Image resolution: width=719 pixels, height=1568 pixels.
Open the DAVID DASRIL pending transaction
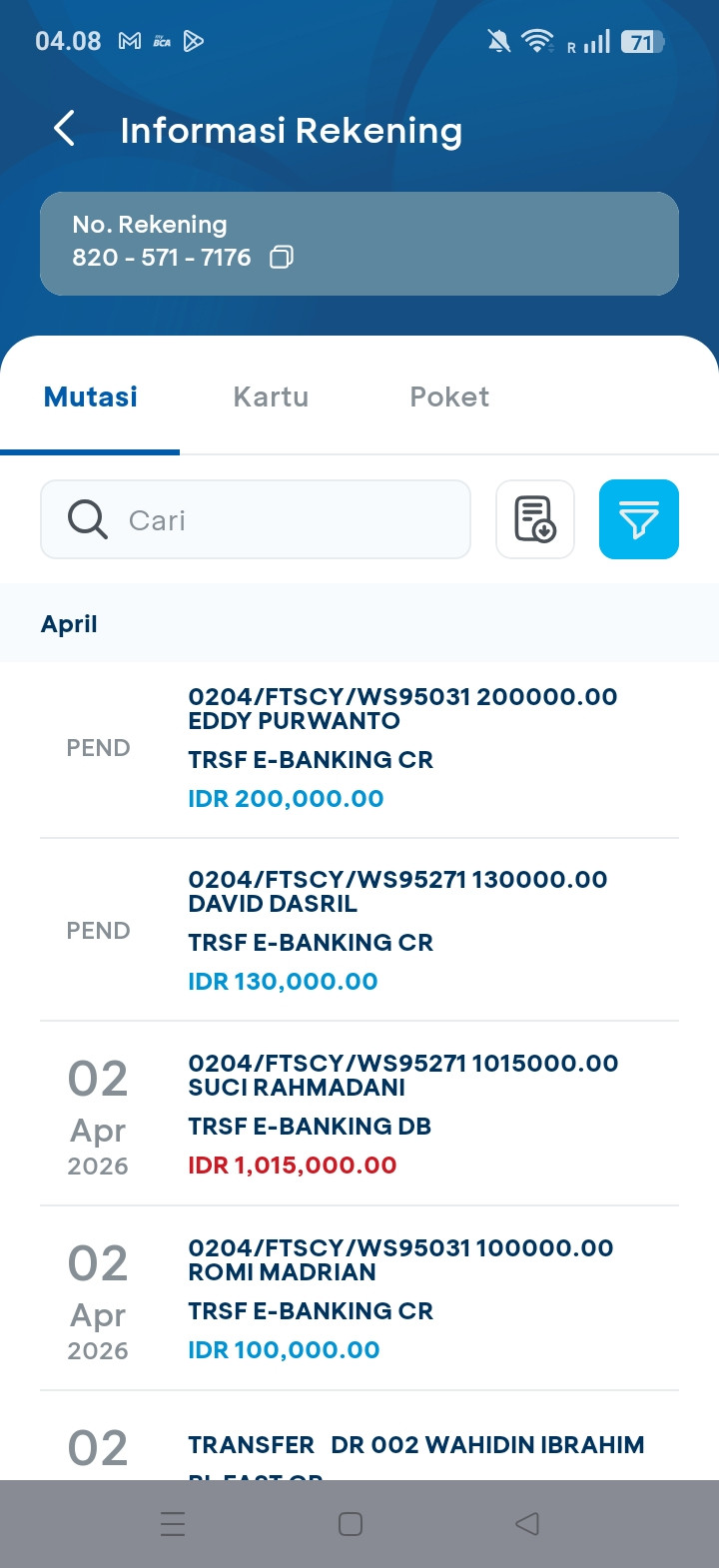[x=359, y=930]
